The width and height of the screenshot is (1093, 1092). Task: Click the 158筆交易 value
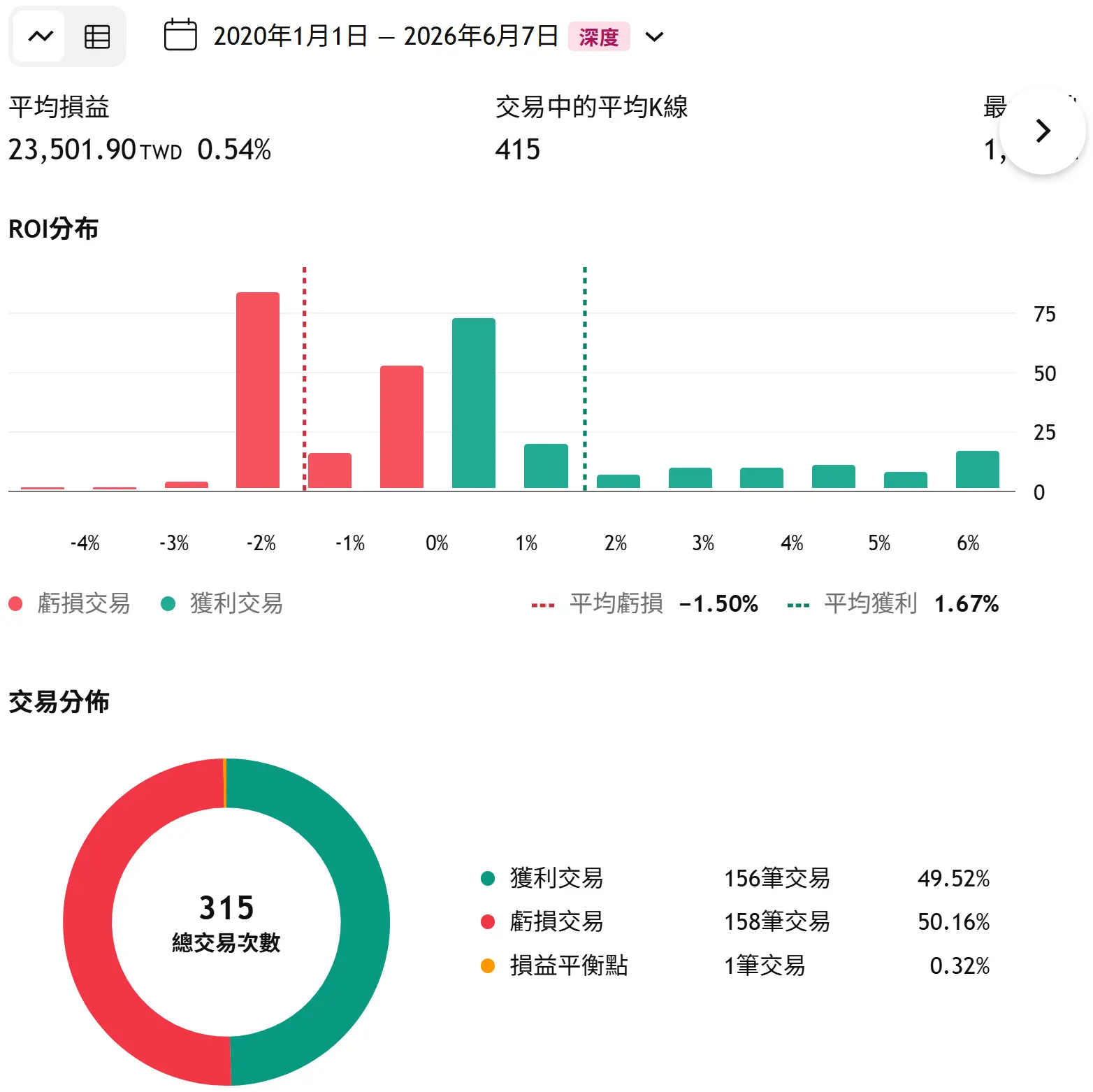pos(777,921)
